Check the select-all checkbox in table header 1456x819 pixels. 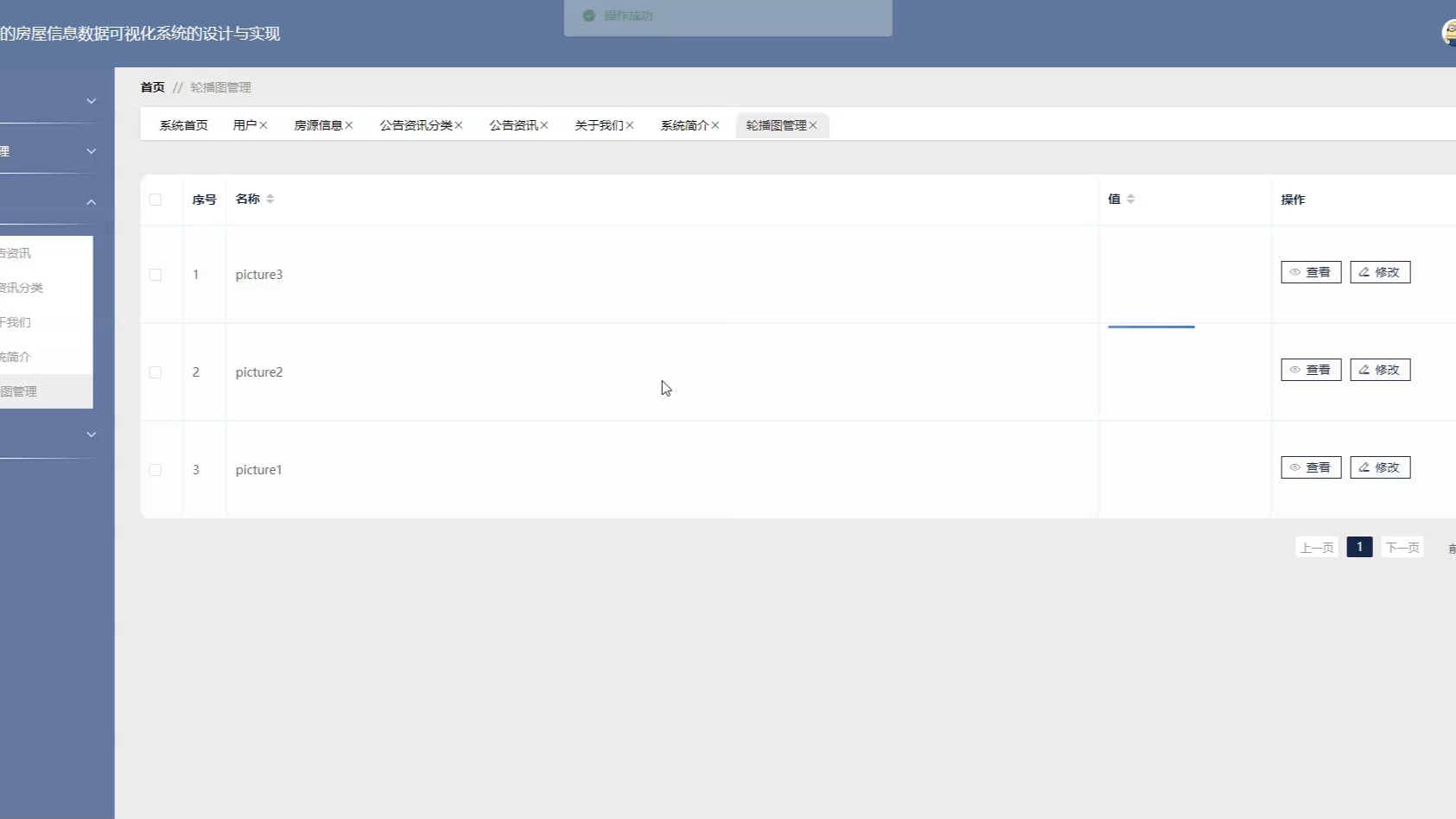[156, 199]
